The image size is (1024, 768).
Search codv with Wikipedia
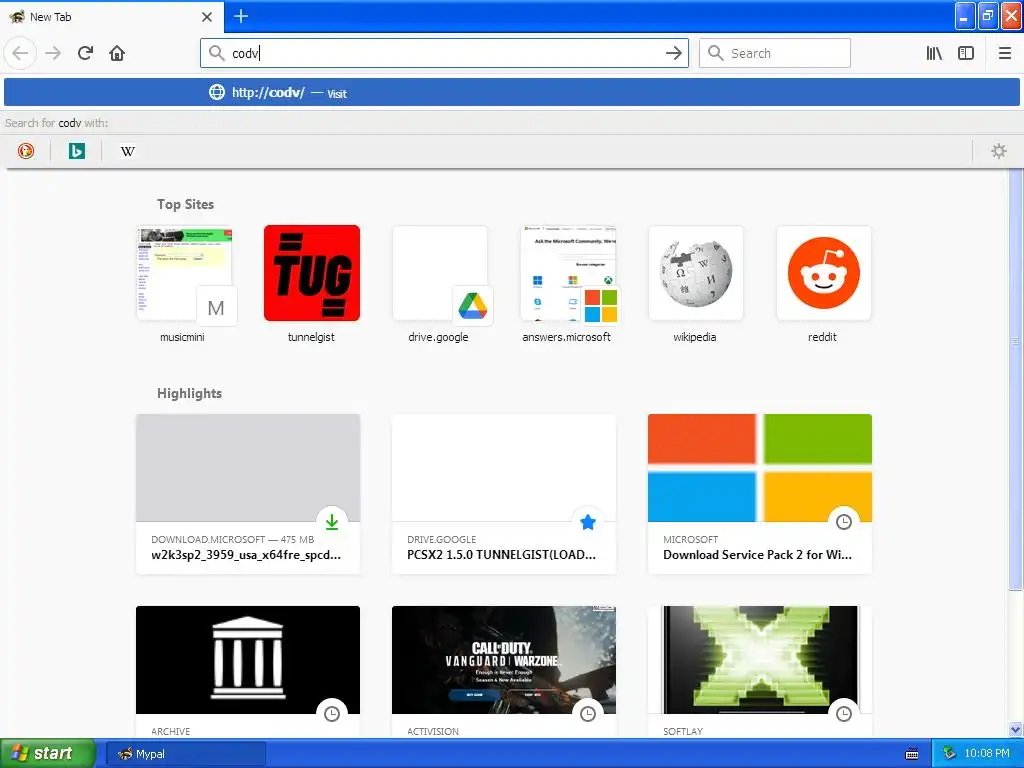[x=128, y=151]
